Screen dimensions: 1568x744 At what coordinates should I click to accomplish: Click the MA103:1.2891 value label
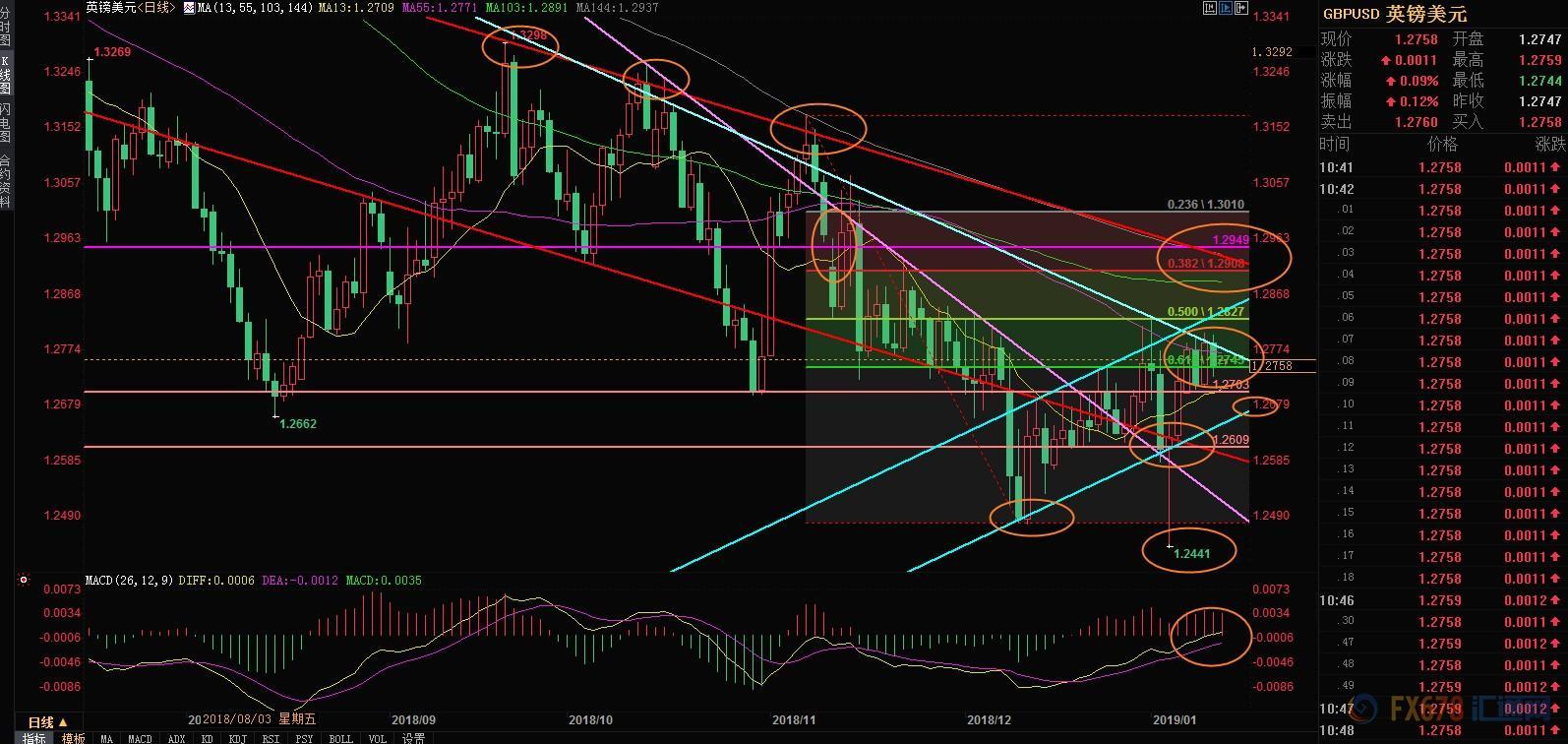527,7
